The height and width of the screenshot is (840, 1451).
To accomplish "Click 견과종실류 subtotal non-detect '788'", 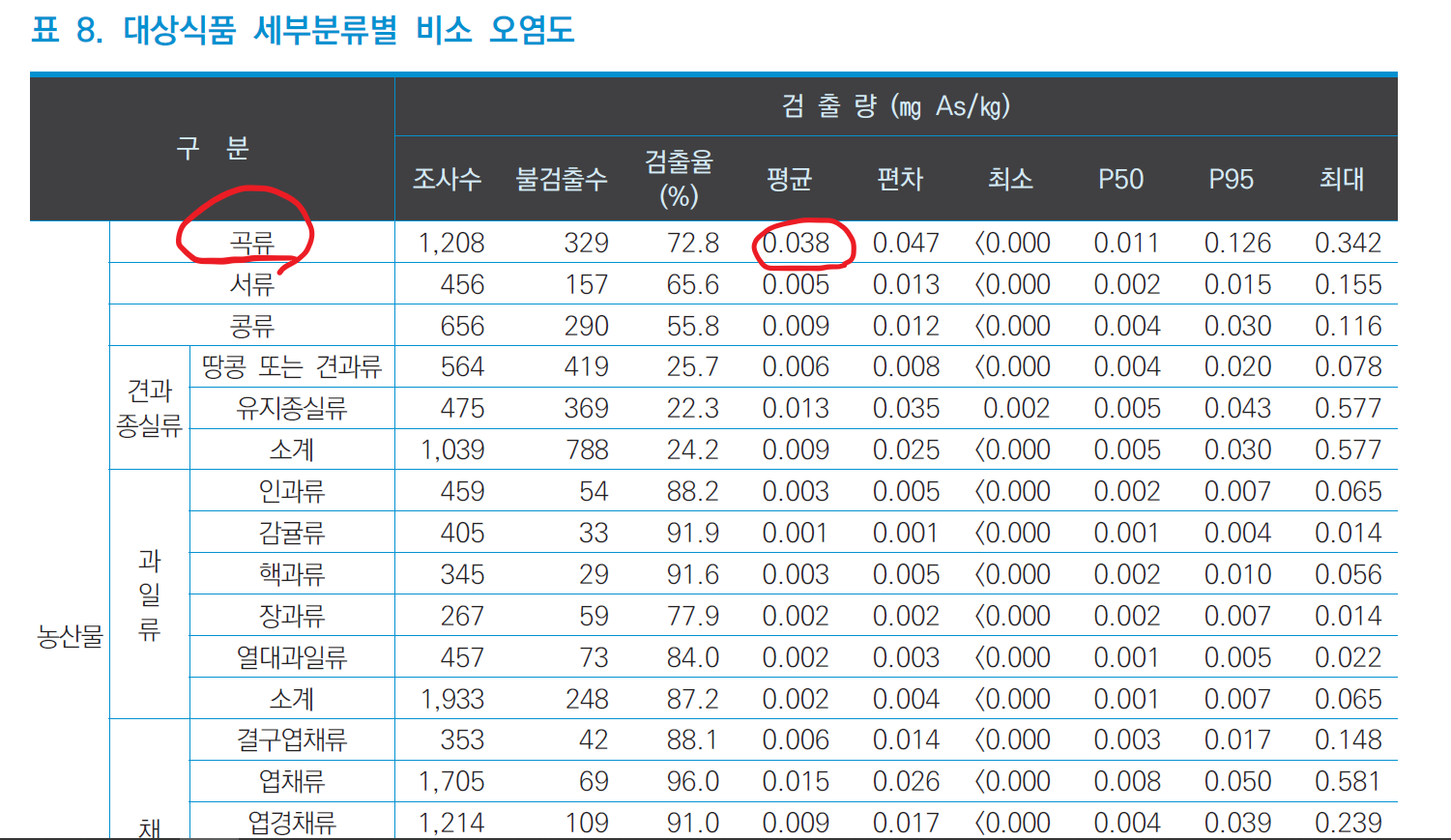I will tap(587, 450).
